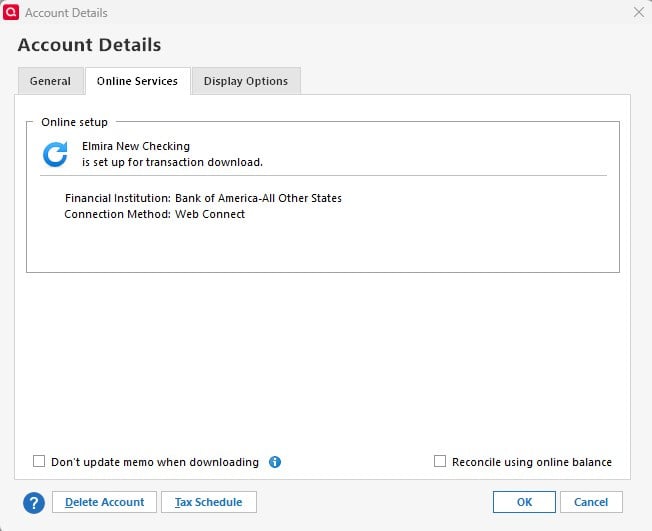This screenshot has height=531, width=652.
Task: Close the Account Details dialog window
Action: pos(639,13)
